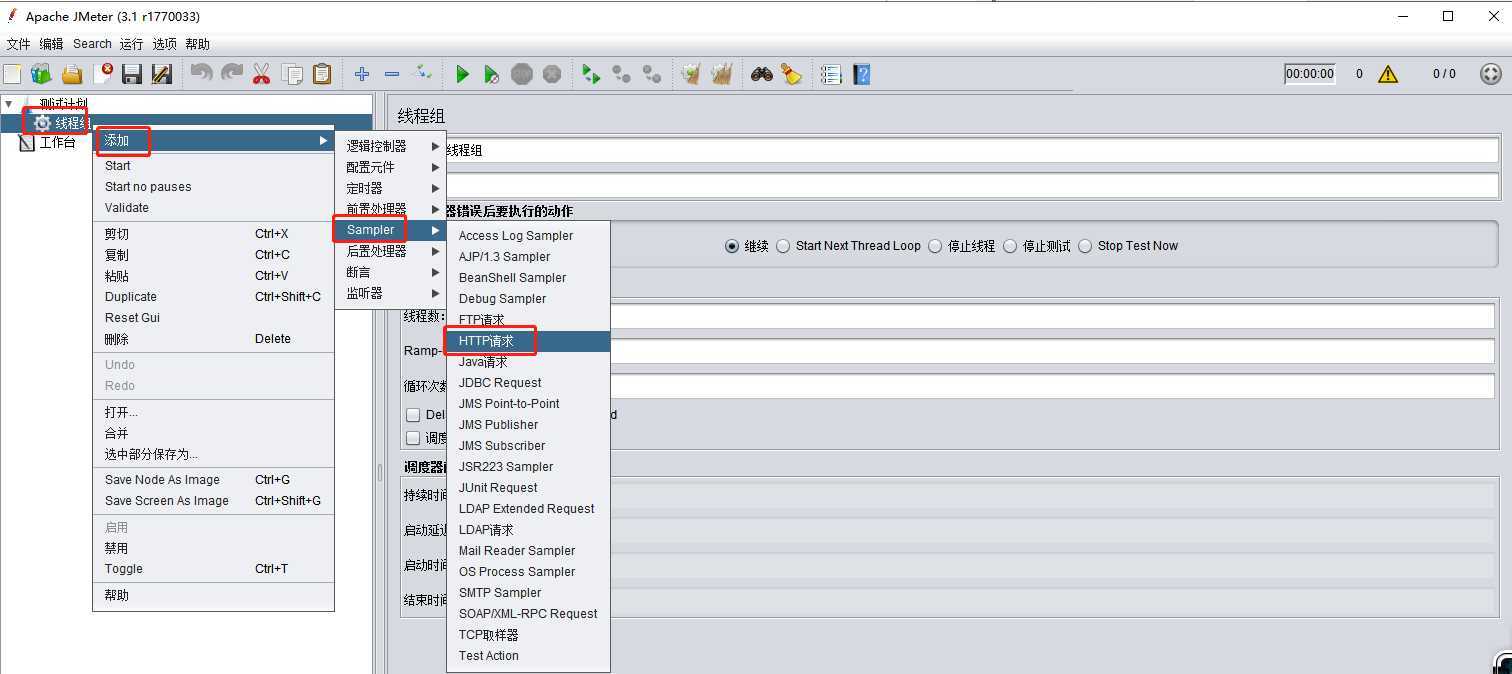Image resolution: width=1512 pixels, height=674 pixels.
Task: Expand the 后置处理器 submenu
Action: [x=391, y=251]
